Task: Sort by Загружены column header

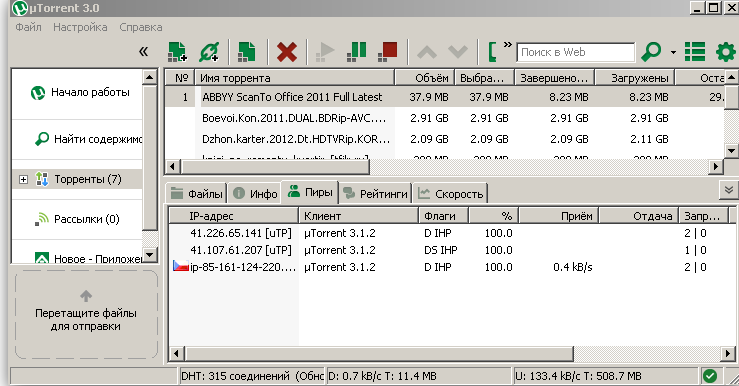Action: [634, 78]
